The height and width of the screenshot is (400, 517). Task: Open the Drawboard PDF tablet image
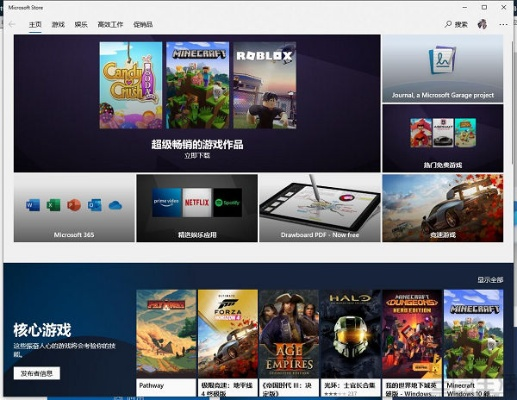pos(320,203)
